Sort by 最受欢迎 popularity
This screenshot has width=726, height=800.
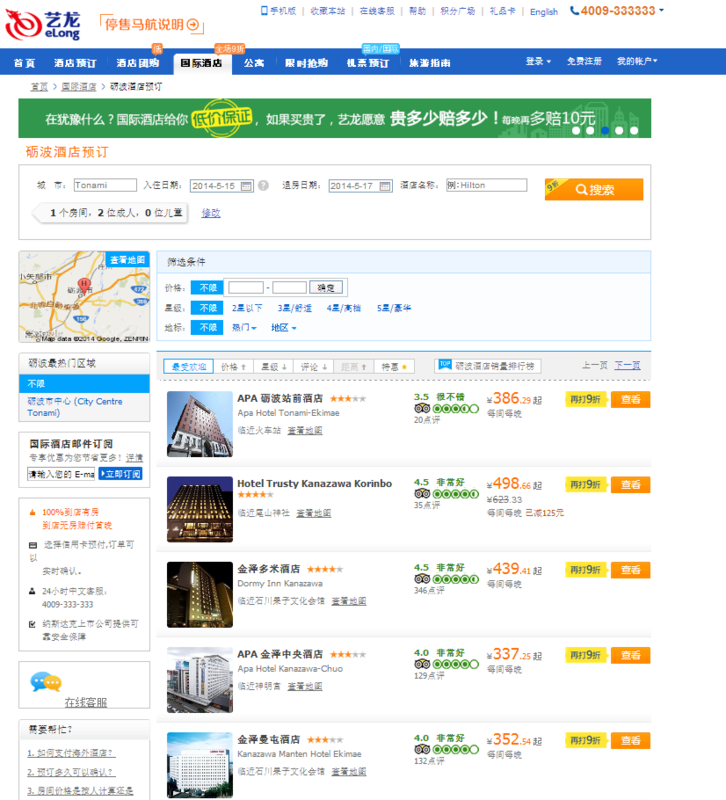pos(189,367)
